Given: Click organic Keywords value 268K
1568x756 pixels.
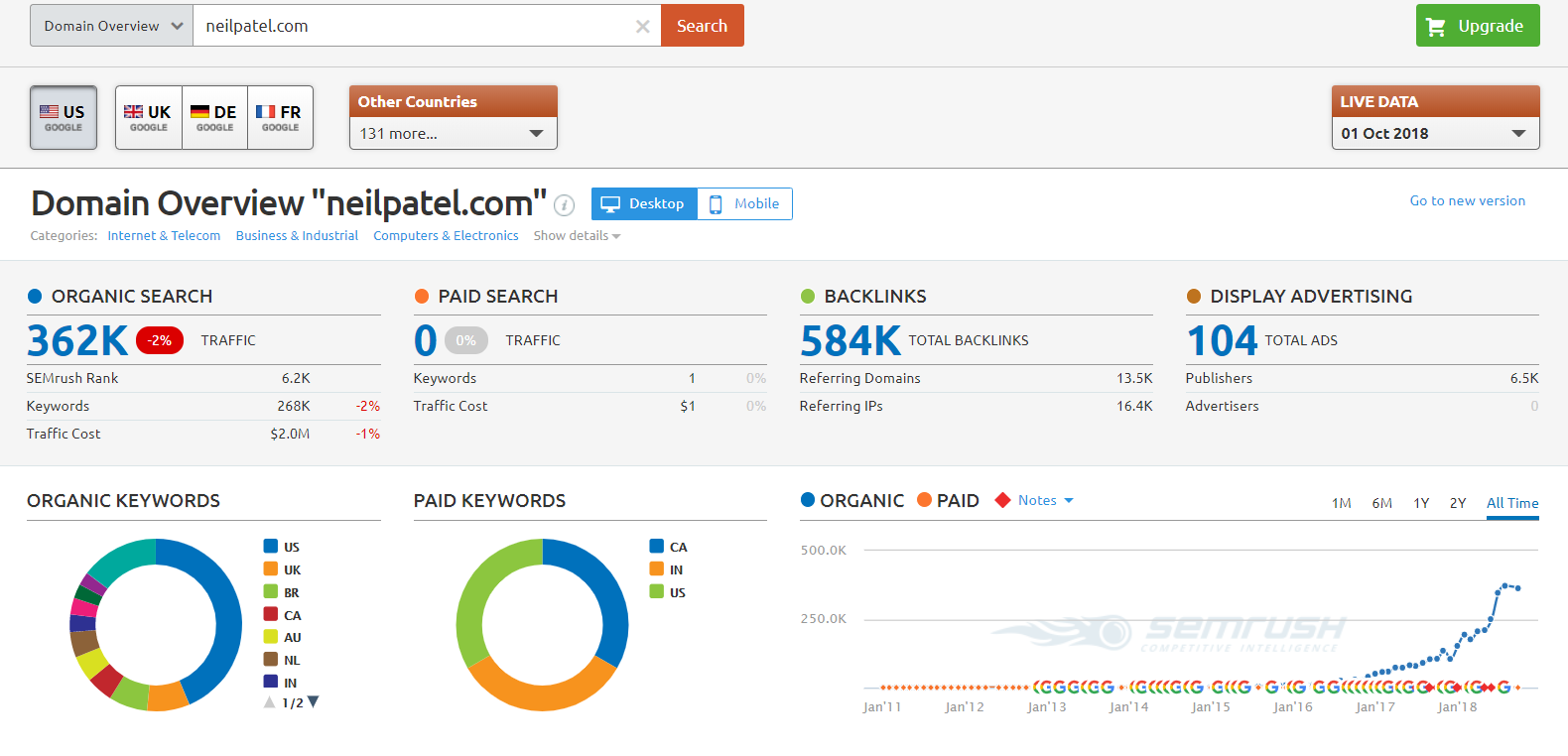Looking at the screenshot, I should coord(294,406).
